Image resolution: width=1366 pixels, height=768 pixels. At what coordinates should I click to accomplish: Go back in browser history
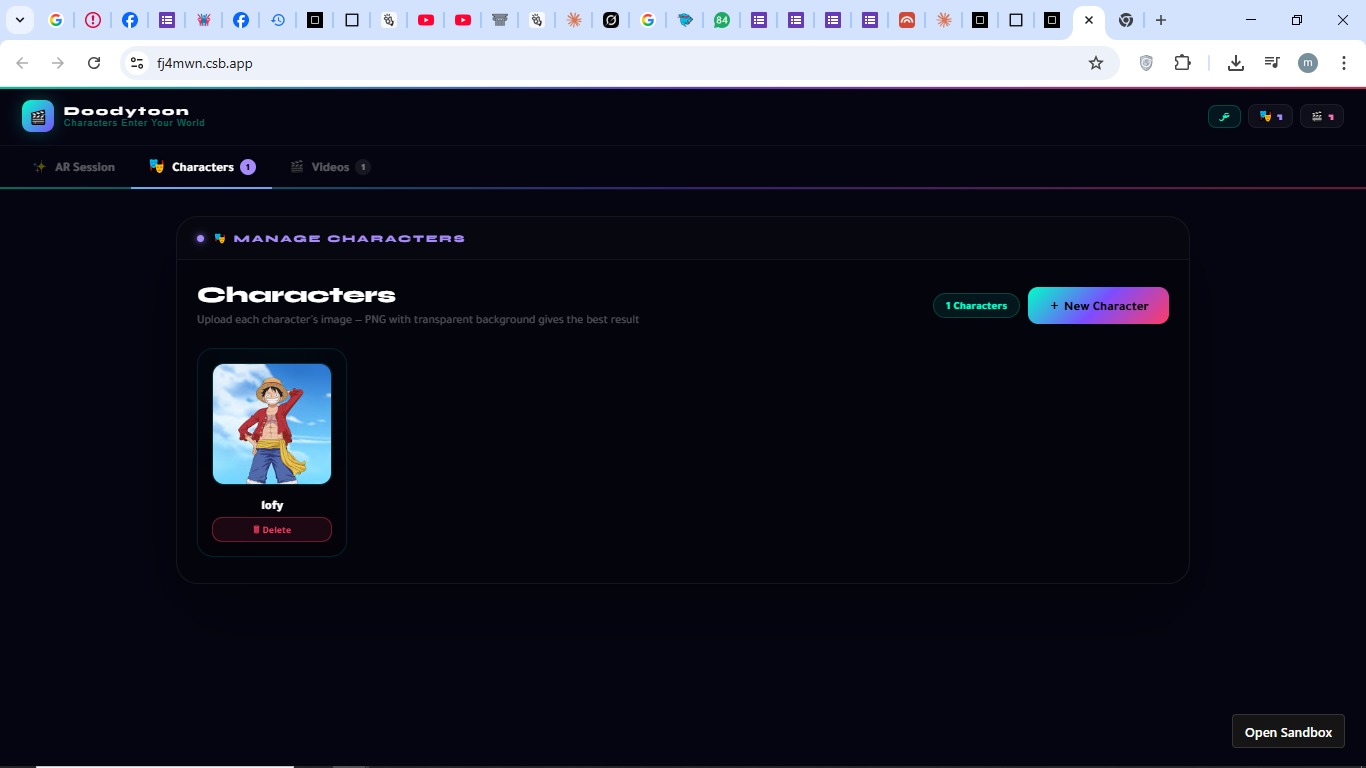pos(22,63)
